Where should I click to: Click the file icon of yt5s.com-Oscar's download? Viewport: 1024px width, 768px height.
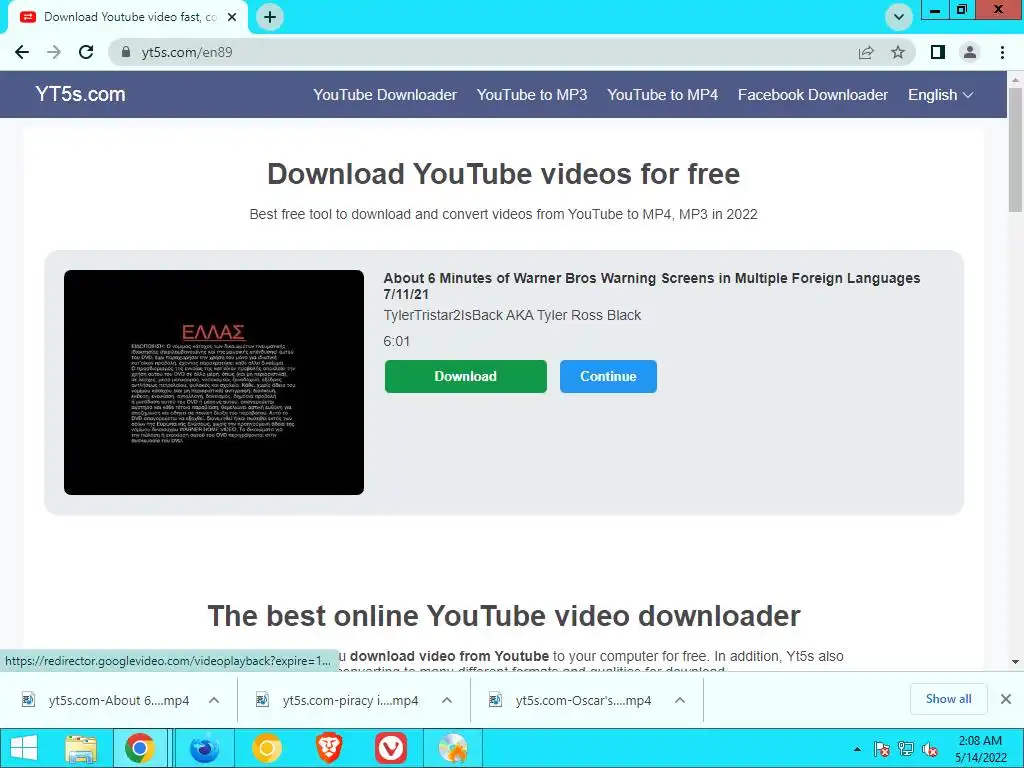[x=496, y=700]
